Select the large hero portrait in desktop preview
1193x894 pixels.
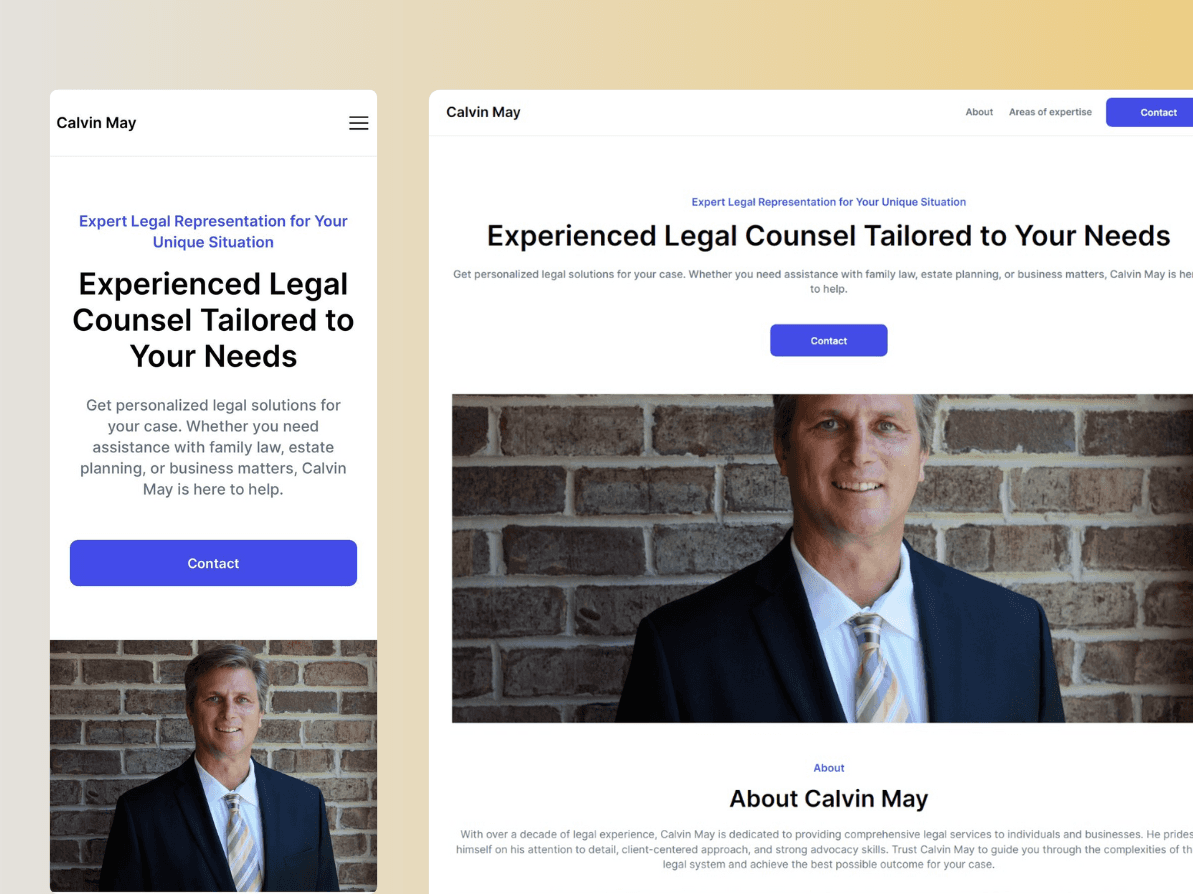point(822,558)
